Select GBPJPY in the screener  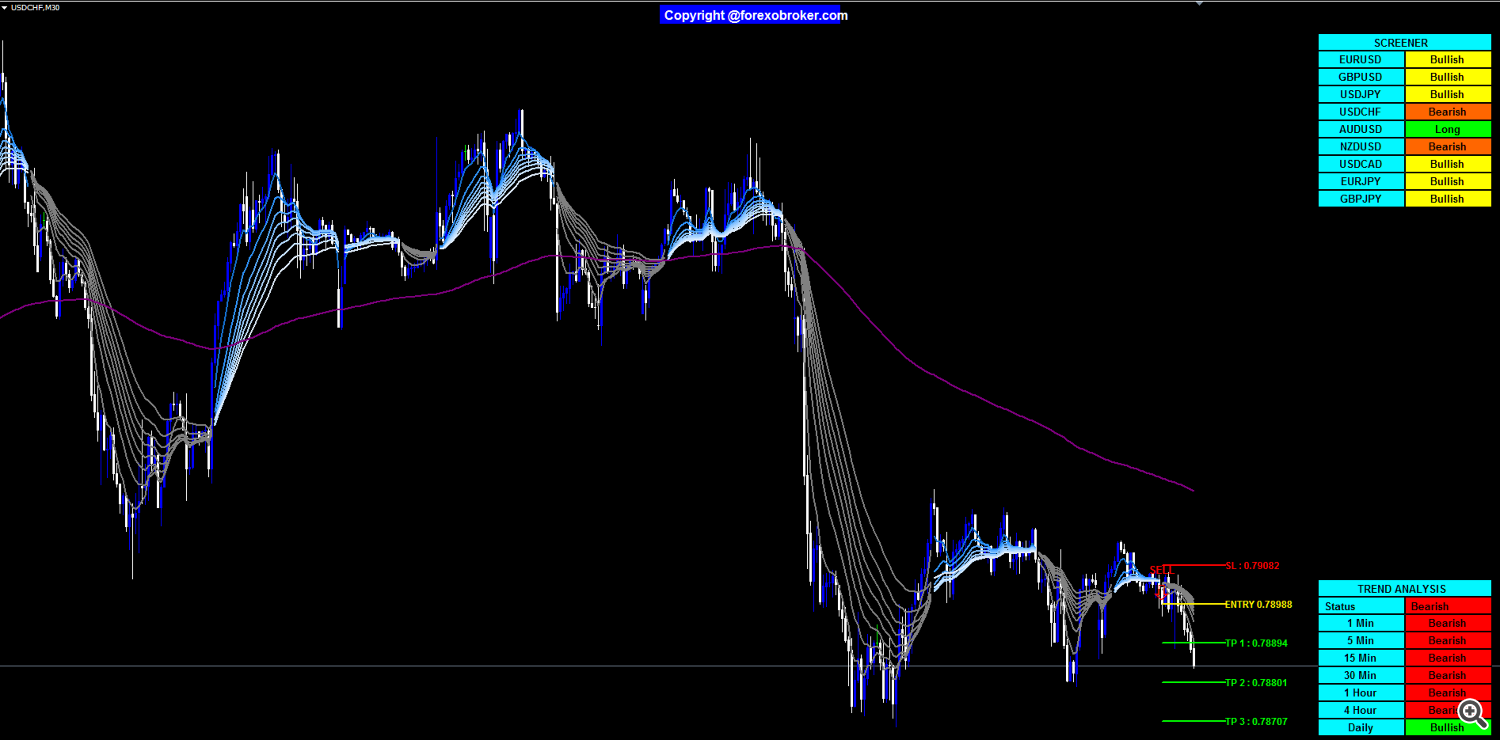pyautogui.click(x=1361, y=199)
